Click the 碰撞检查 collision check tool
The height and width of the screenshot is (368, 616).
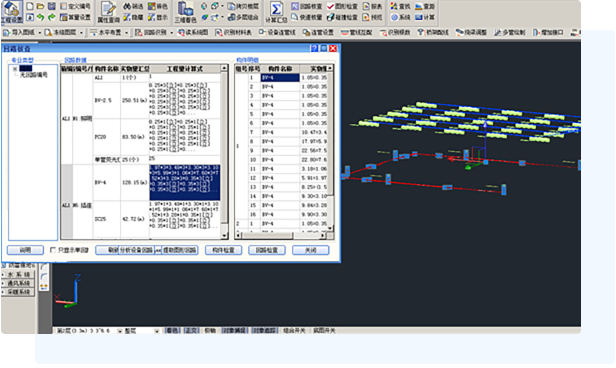tap(342, 17)
